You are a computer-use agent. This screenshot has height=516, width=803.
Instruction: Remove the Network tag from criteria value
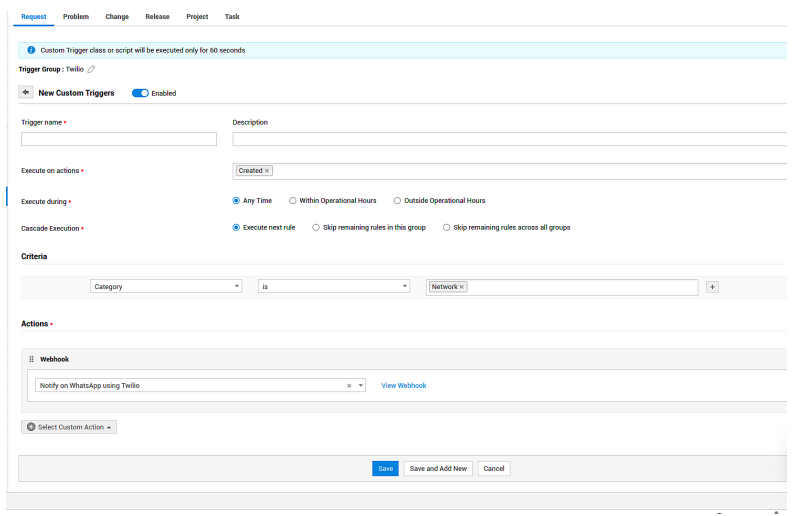(462, 287)
